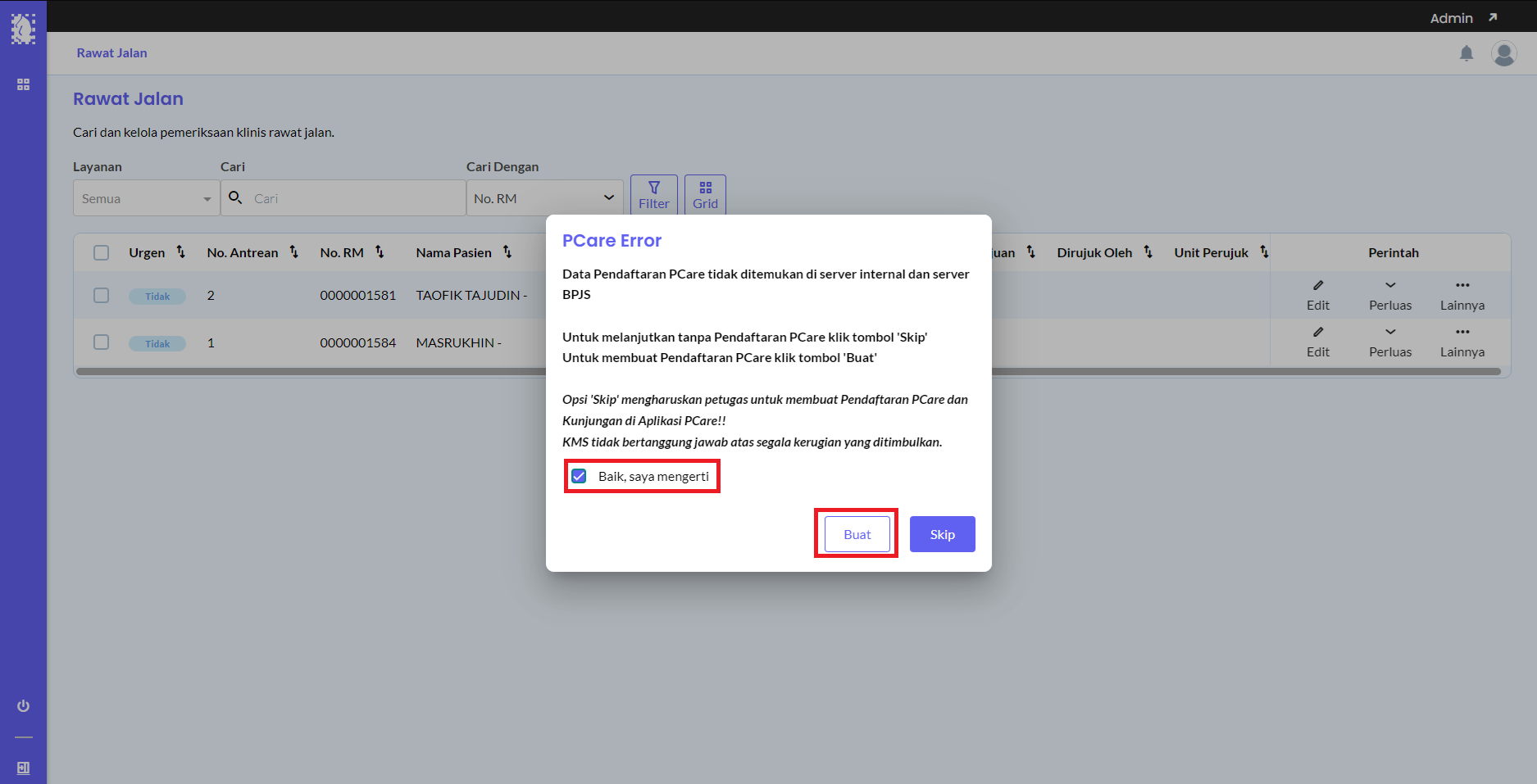Click the arrow icon next to Admin
The height and width of the screenshot is (784, 1537).
click(1493, 17)
